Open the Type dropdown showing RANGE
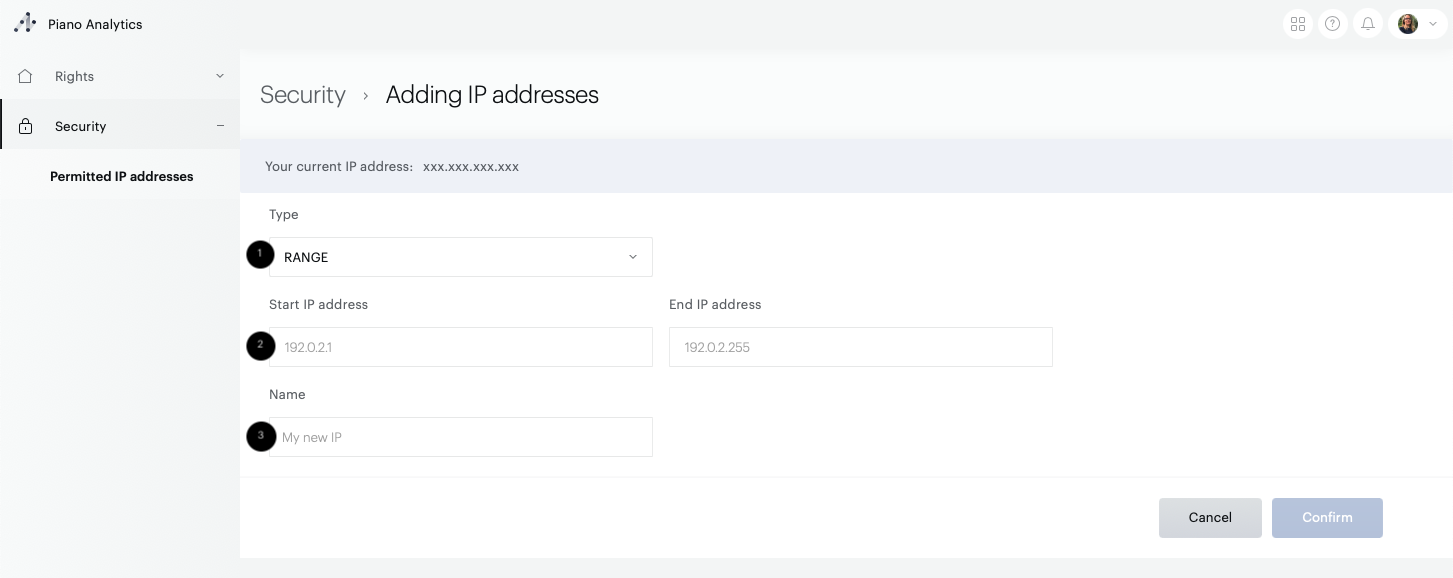This screenshot has width=1453, height=578. 460,257
